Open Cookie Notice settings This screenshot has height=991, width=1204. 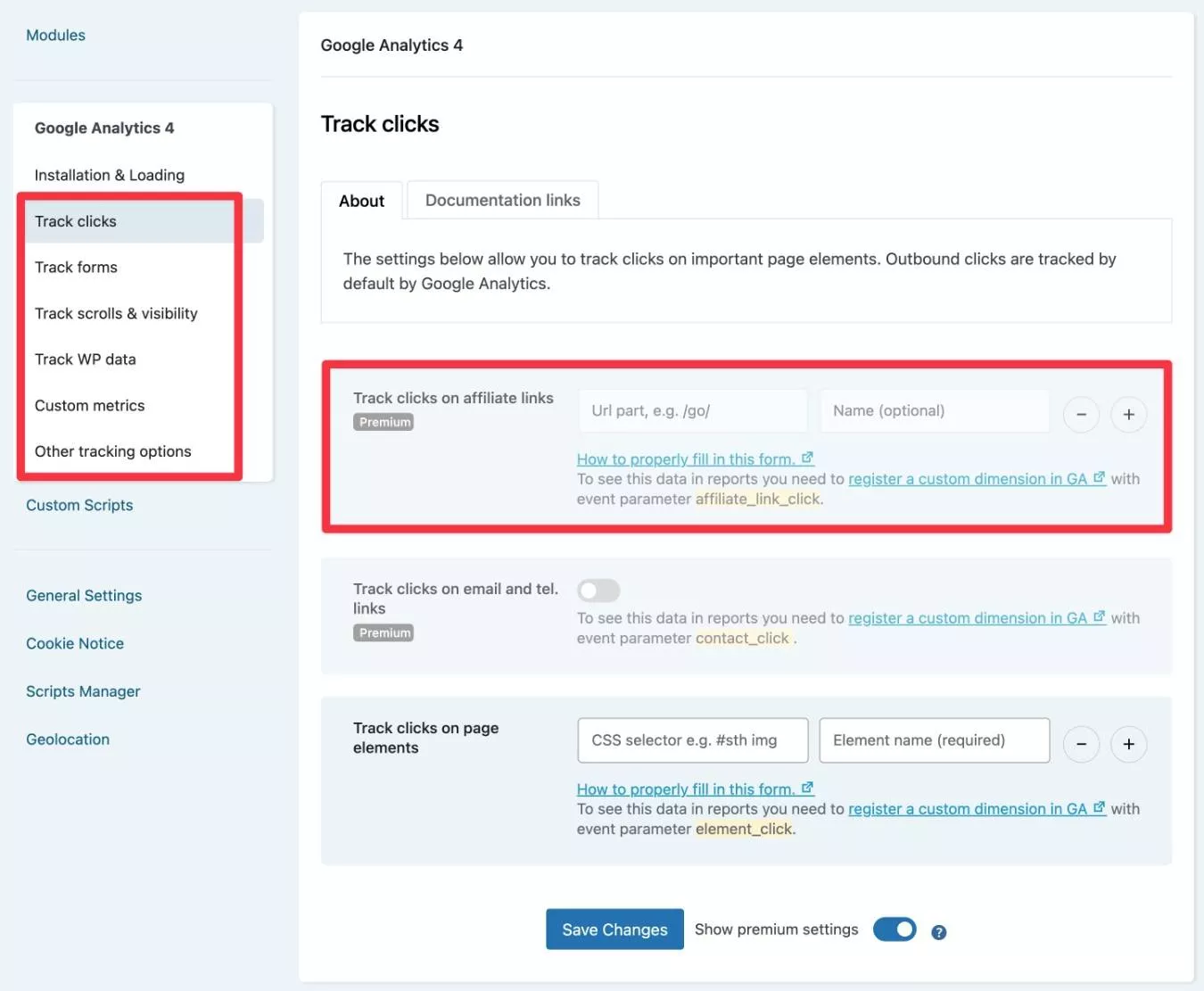pyautogui.click(x=75, y=644)
